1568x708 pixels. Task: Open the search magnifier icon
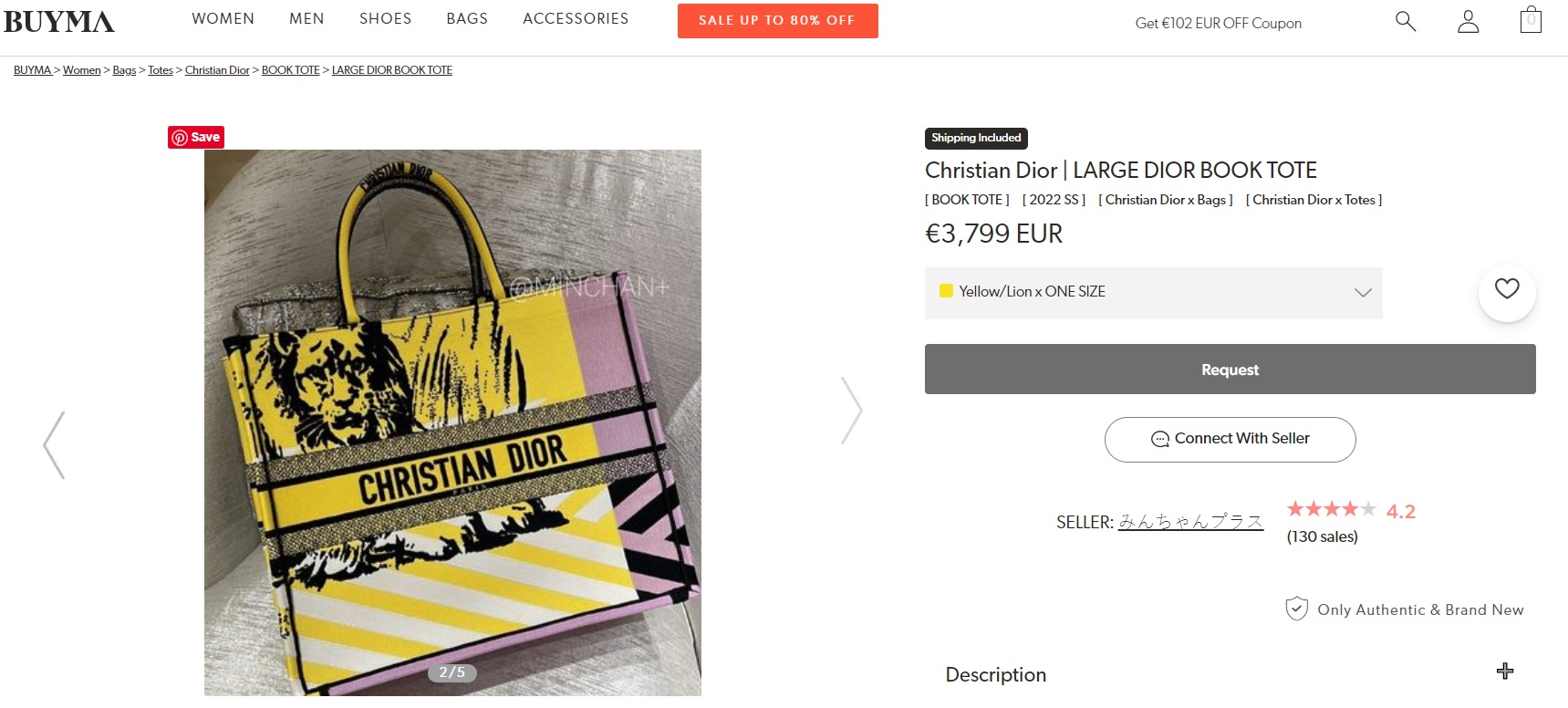click(x=1406, y=21)
